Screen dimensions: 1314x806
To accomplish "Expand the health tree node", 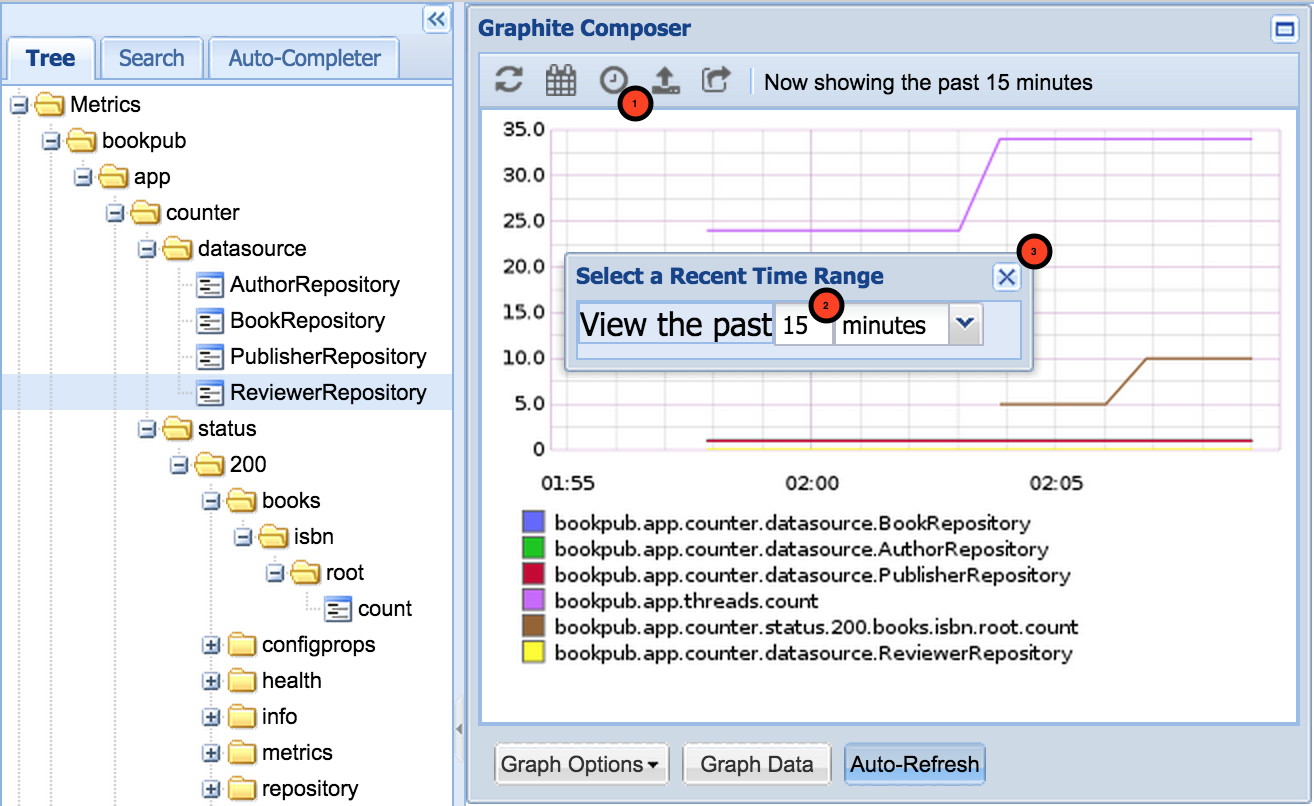I will [x=211, y=681].
